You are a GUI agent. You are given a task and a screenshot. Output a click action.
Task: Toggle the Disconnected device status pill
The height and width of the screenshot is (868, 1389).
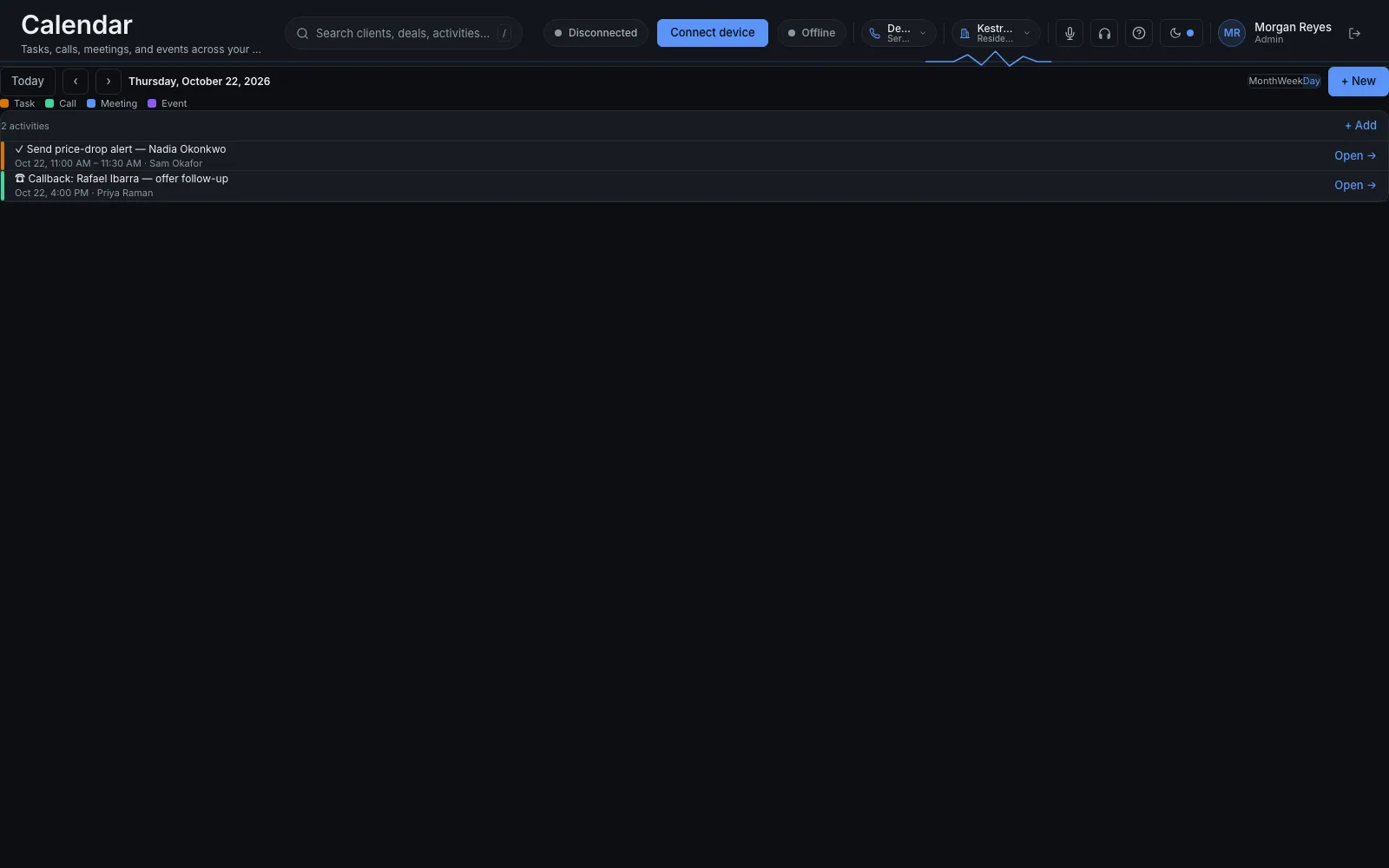coord(596,33)
